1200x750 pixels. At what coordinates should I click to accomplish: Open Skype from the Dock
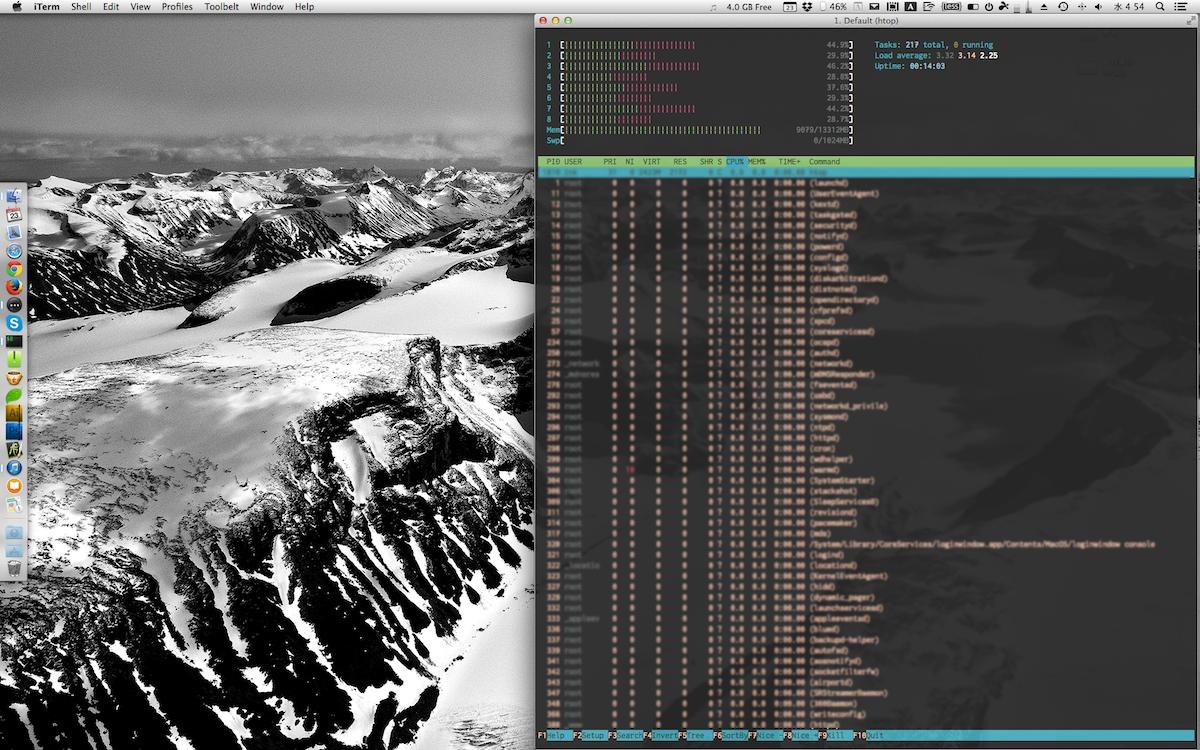pos(14,323)
